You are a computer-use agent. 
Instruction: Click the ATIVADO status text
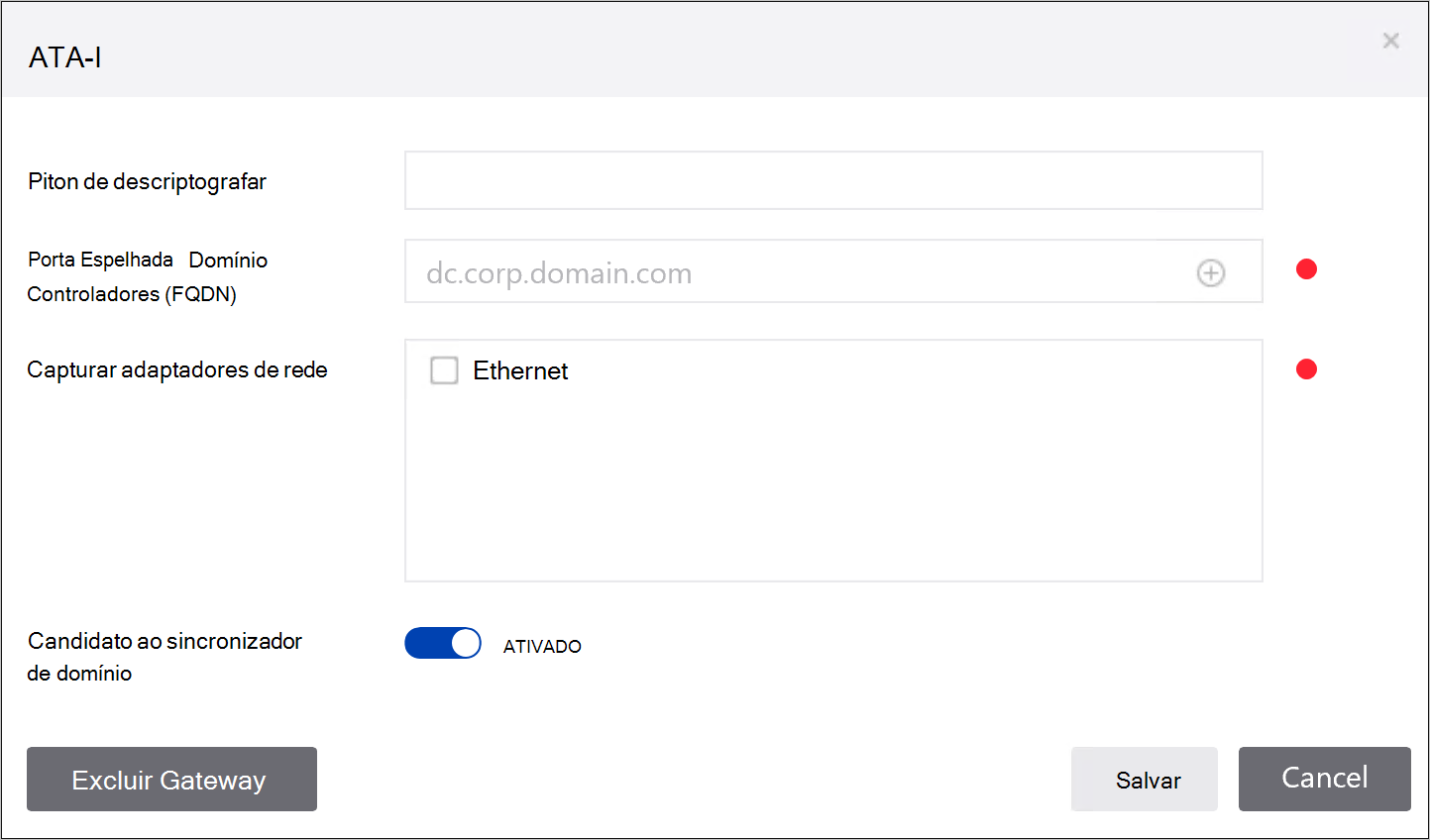[x=542, y=646]
